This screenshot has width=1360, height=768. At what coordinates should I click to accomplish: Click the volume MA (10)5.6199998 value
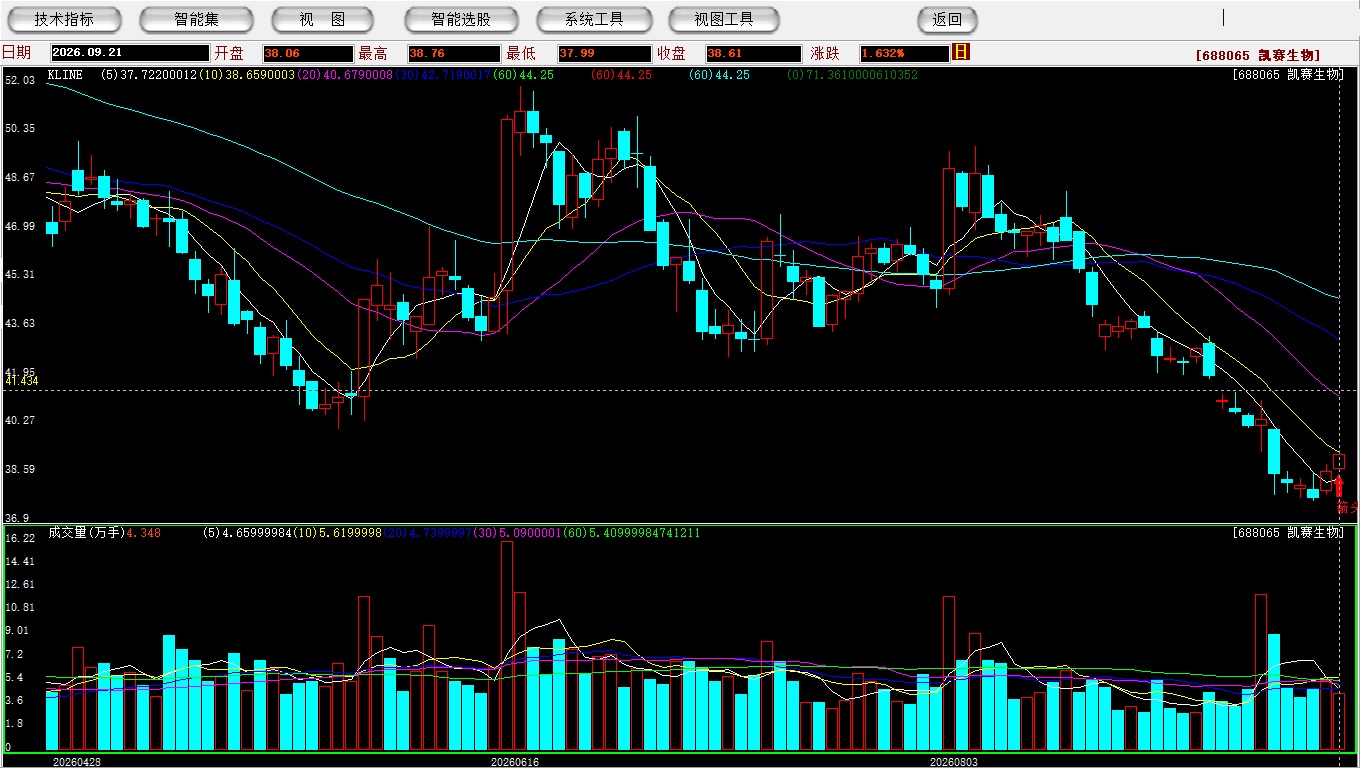click(337, 533)
